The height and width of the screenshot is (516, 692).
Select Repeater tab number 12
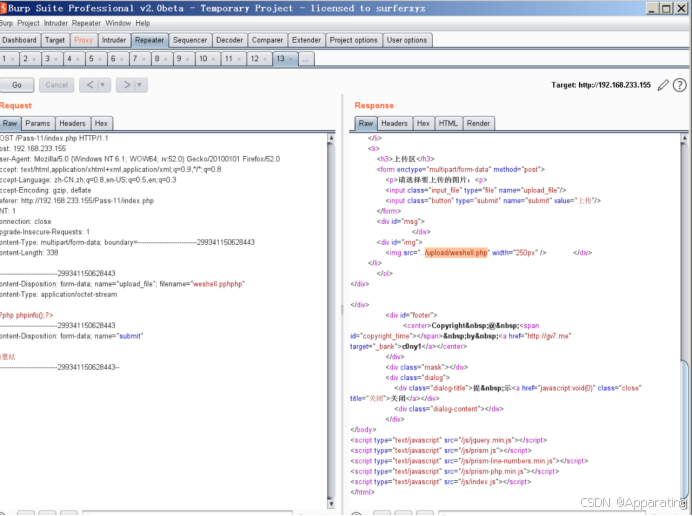click(x=255, y=59)
